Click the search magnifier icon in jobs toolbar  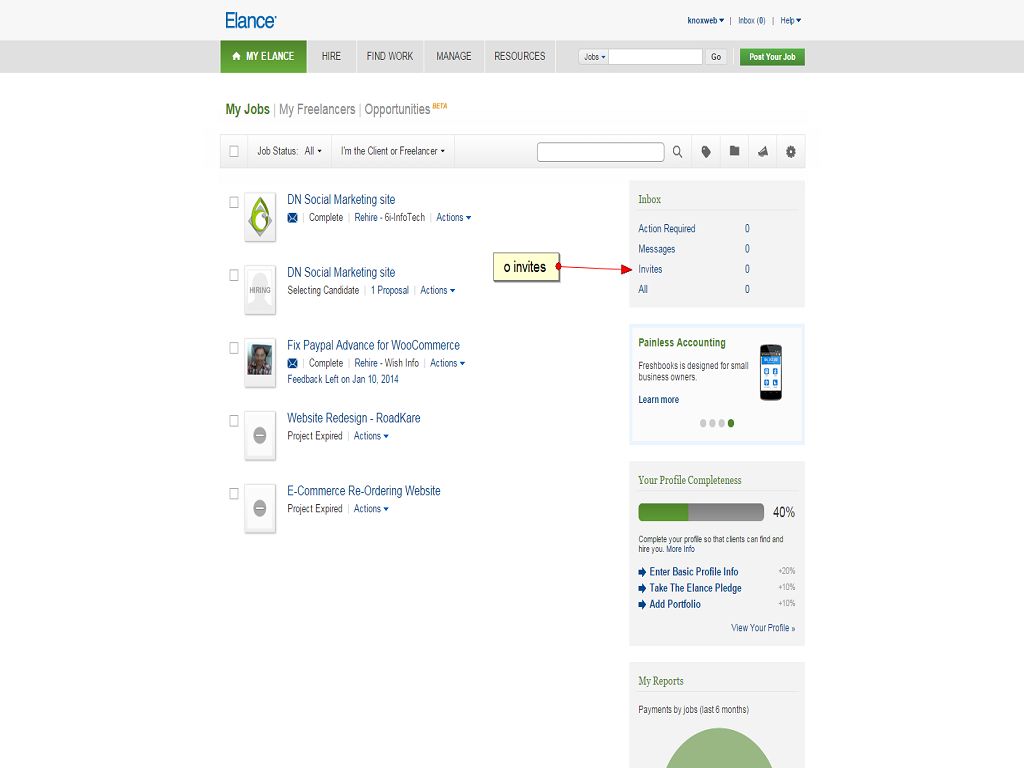pos(677,152)
